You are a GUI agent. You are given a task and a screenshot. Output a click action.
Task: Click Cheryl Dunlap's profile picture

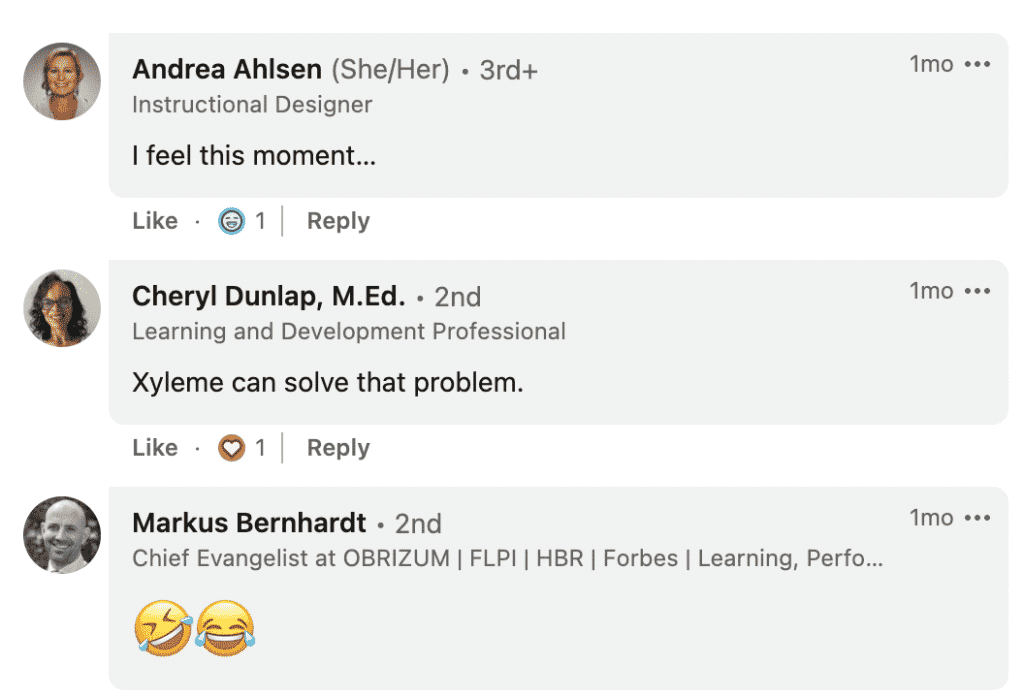point(62,308)
